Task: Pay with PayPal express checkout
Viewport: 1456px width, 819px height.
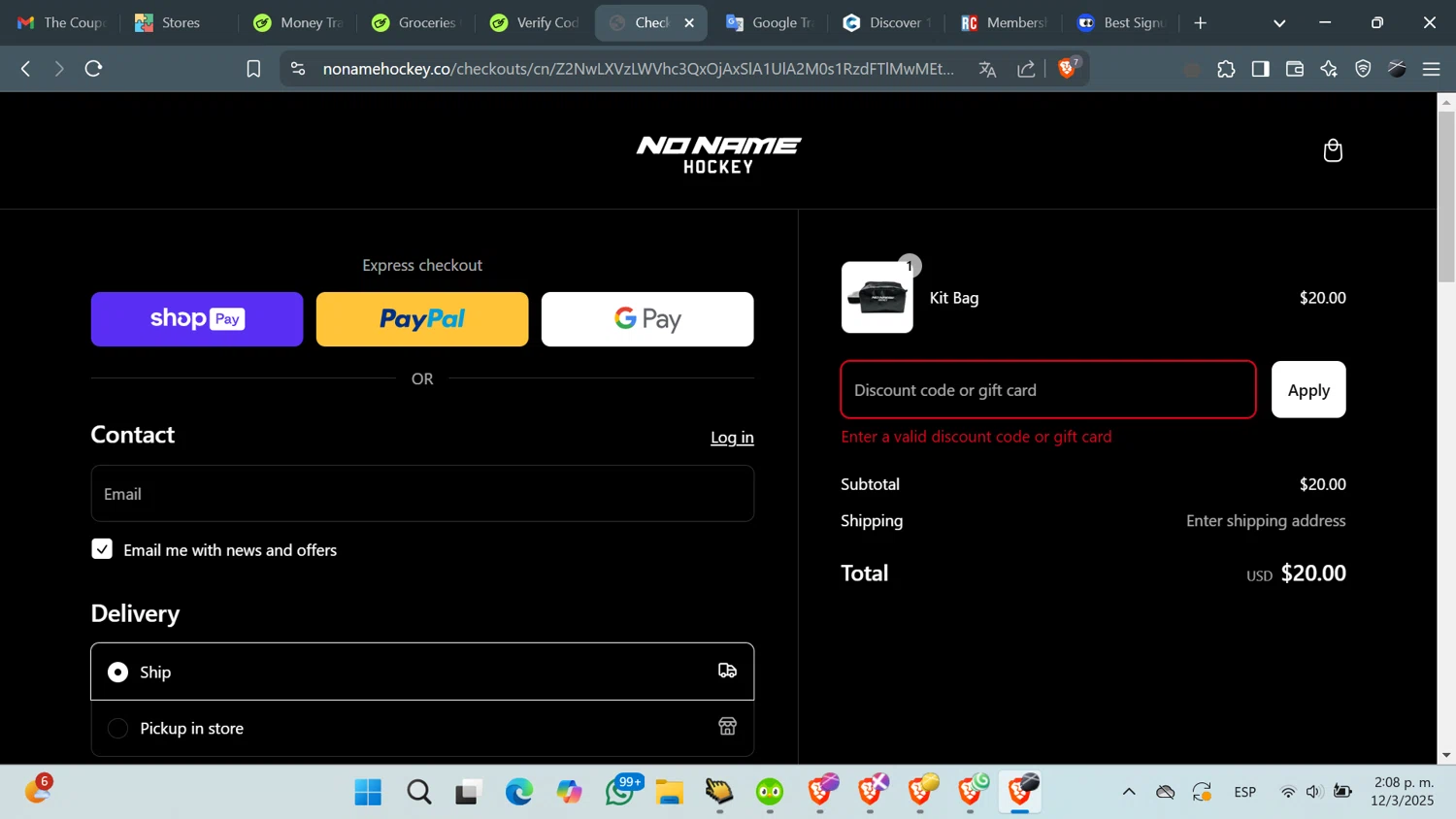Action: [x=422, y=319]
